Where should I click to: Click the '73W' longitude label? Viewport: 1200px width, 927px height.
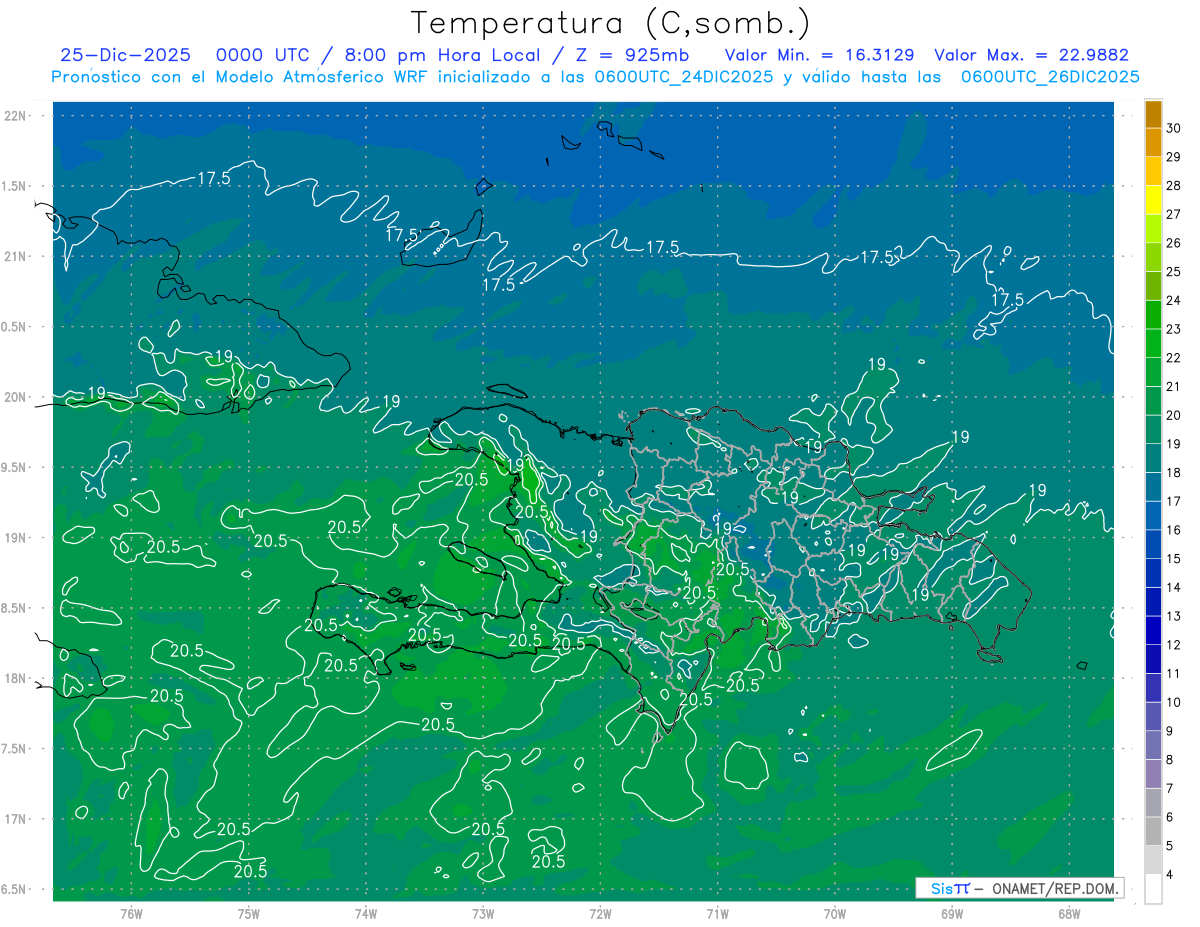click(483, 913)
